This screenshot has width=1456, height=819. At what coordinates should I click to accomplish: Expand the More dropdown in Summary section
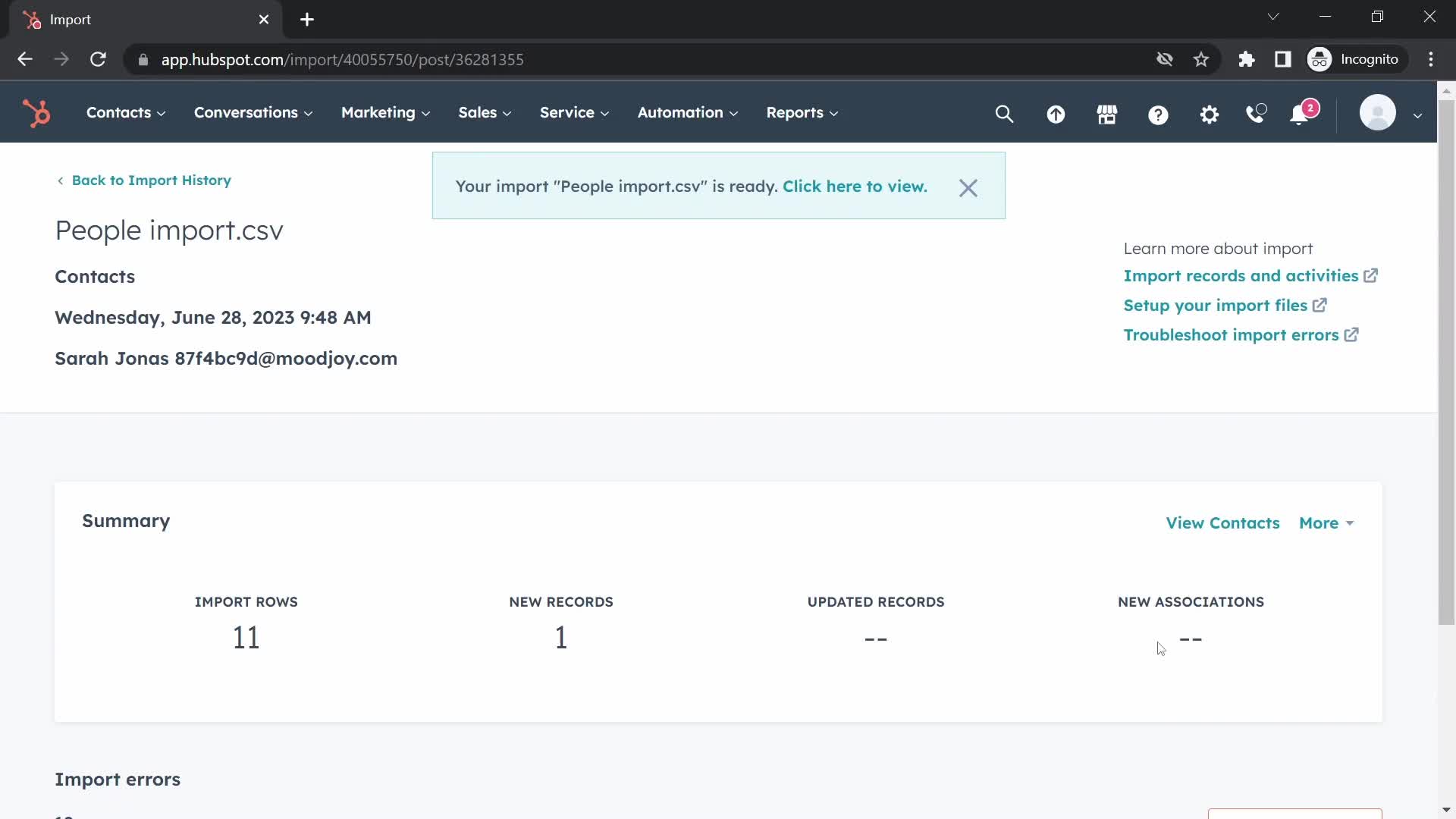point(1326,523)
